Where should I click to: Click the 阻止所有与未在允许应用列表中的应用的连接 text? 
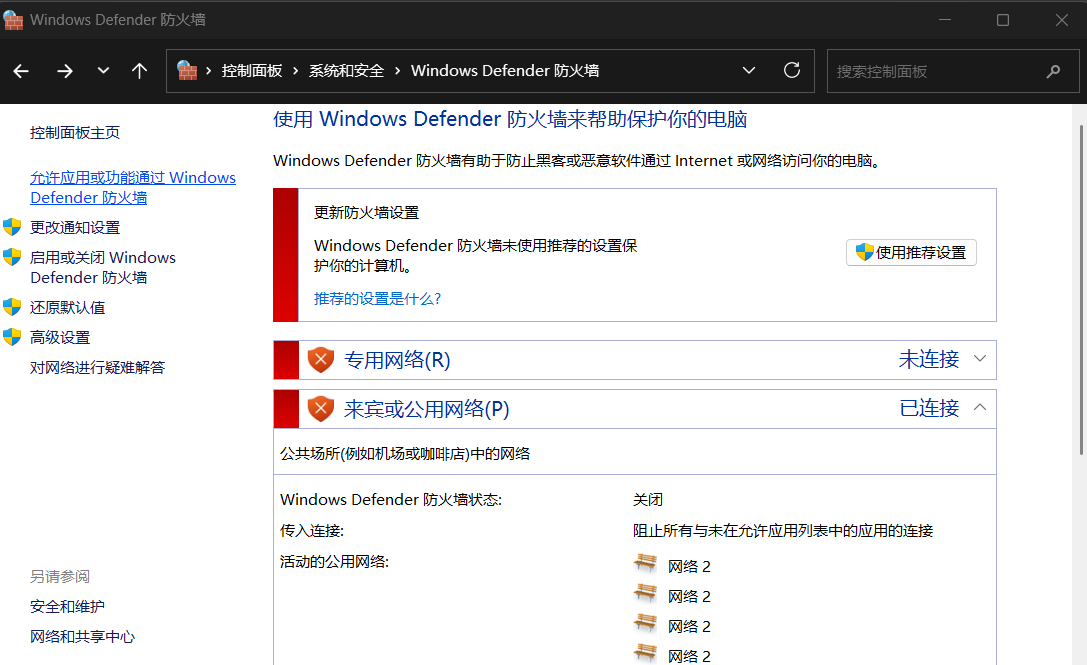(x=783, y=530)
